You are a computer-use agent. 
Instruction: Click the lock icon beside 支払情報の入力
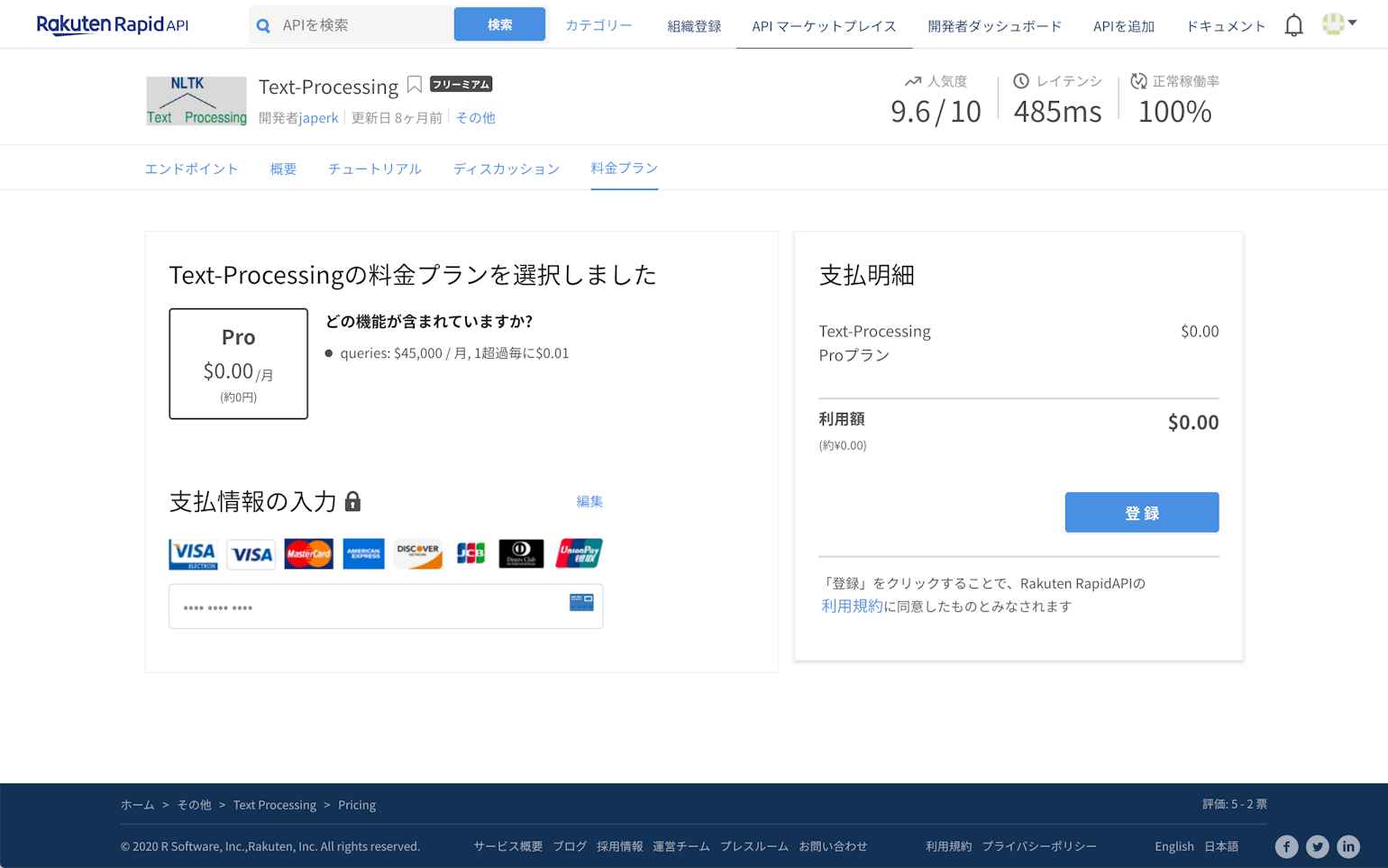point(352,502)
